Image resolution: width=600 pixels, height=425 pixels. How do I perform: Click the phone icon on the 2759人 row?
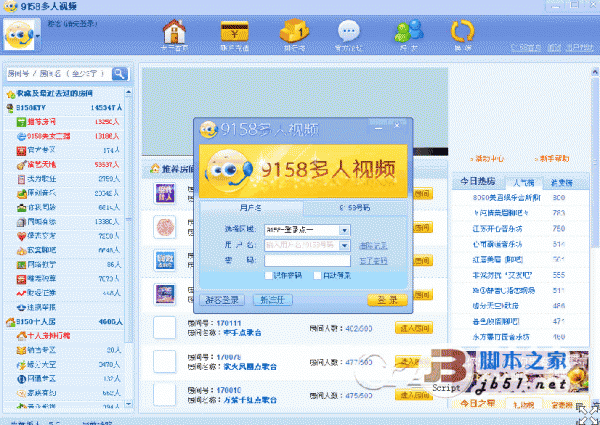pos(21,179)
